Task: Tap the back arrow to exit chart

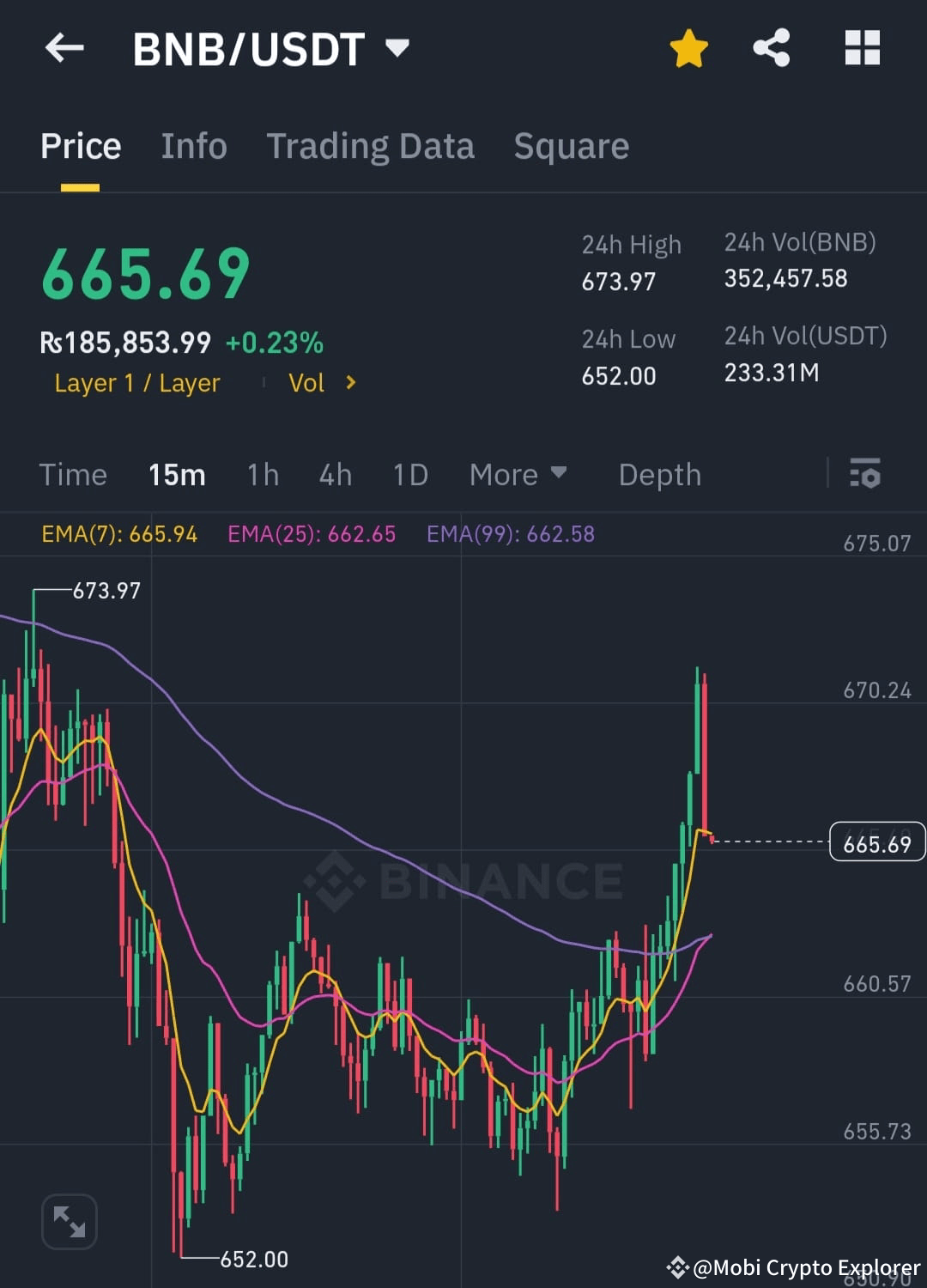Action: click(x=64, y=48)
